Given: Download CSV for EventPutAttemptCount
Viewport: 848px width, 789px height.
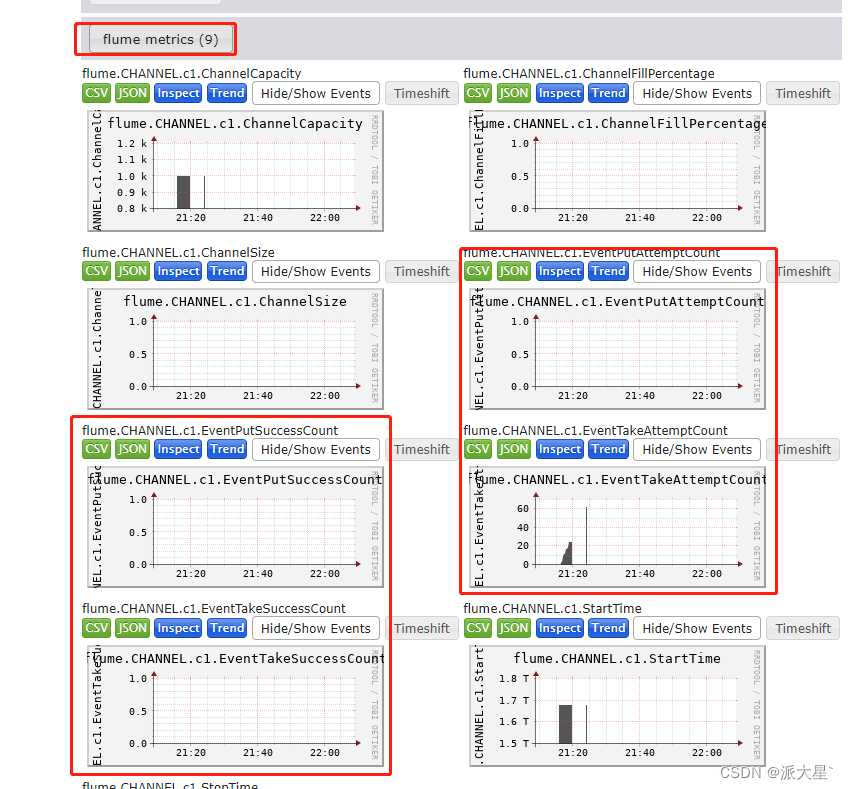Looking at the screenshot, I should coord(478,271).
